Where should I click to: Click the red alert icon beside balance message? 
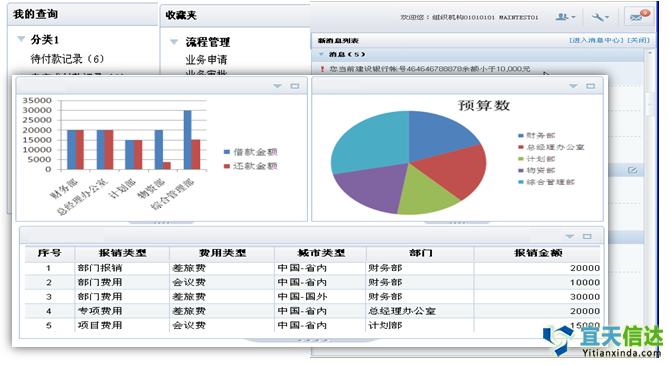(322, 69)
